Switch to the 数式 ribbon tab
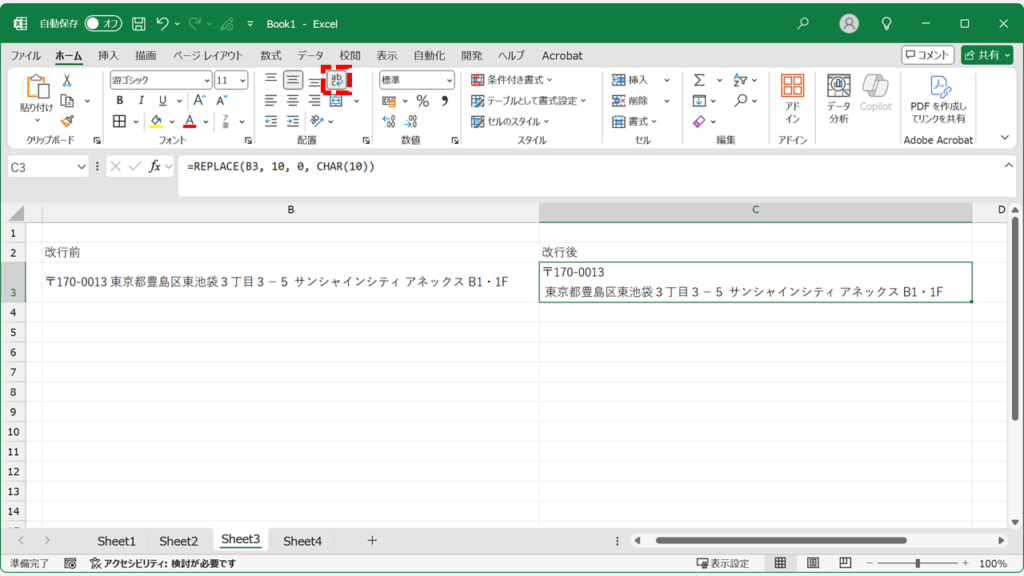Image resolution: width=1024 pixels, height=576 pixels. (270, 56)
